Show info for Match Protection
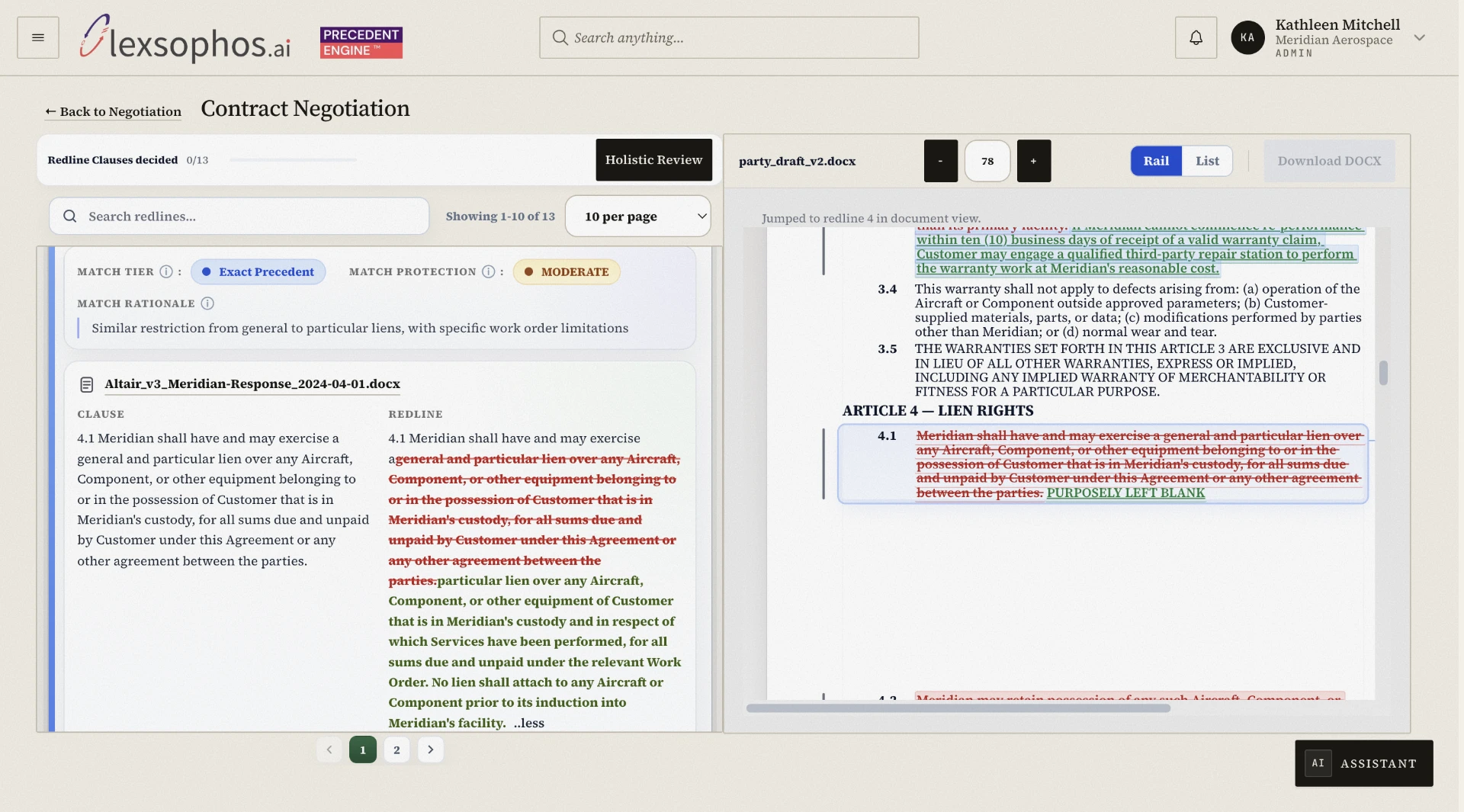 [x=488, y=271]
